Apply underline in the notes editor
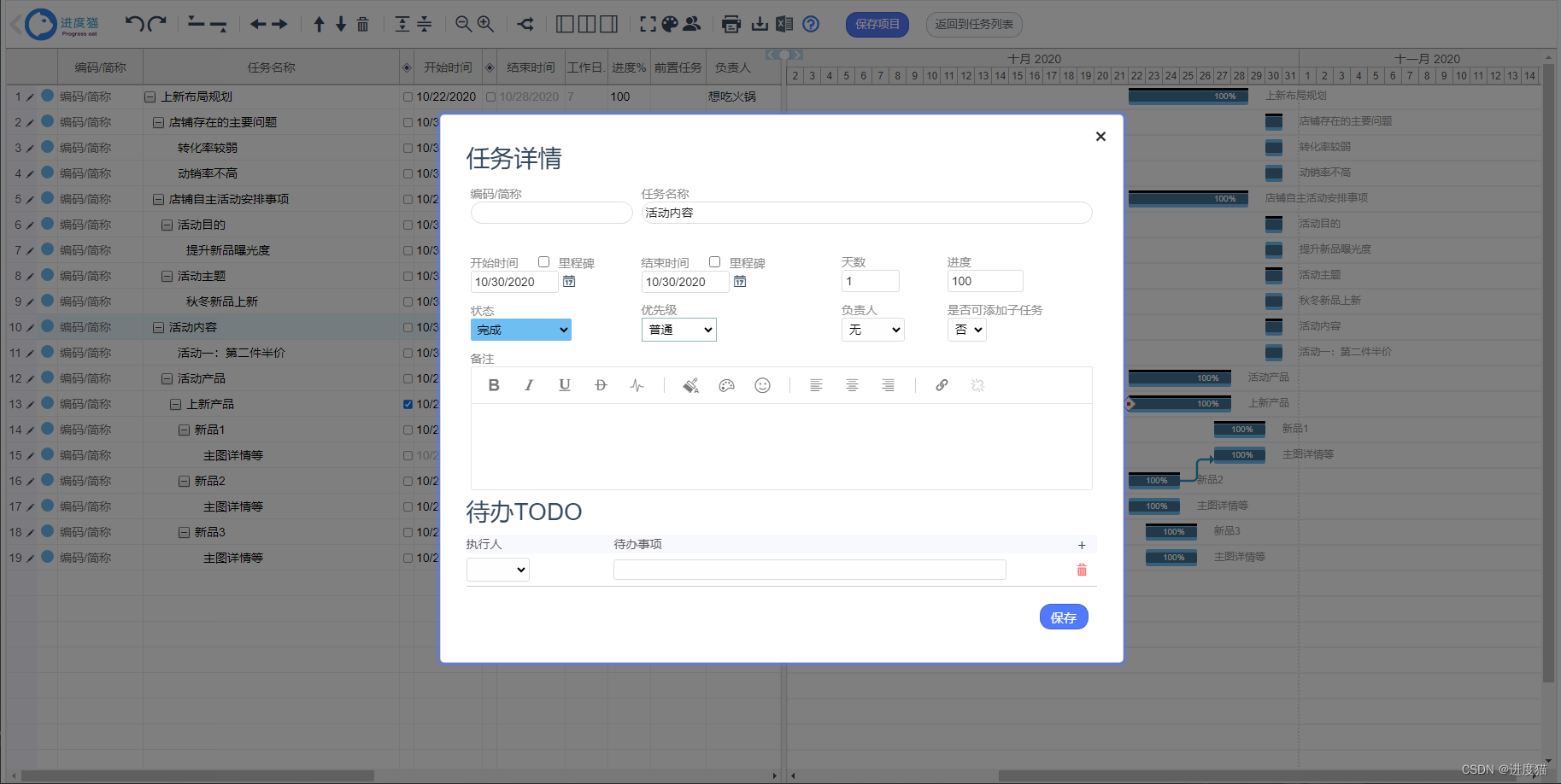The height and width of the screenshot is (784, 1561). 565,385
